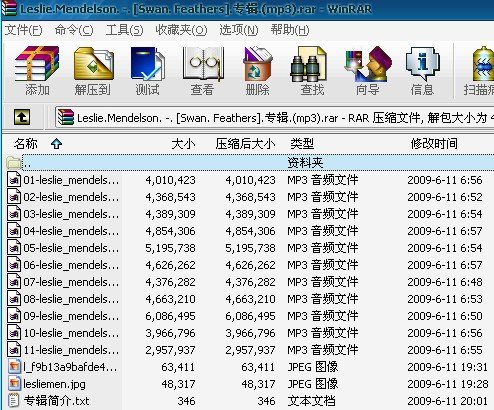Screen dimensions: 494x410
Task: Open the 向导 (Wizard) toolbar icon
Action: [368, 64]
